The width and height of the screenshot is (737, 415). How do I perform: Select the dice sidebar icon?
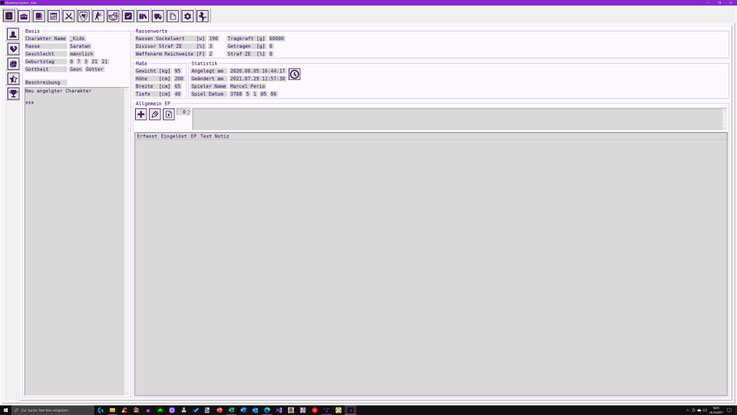[13, 64]
